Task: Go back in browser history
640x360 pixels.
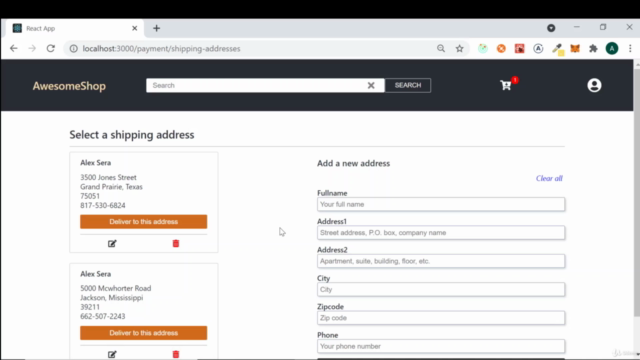Action: point(14,49)
